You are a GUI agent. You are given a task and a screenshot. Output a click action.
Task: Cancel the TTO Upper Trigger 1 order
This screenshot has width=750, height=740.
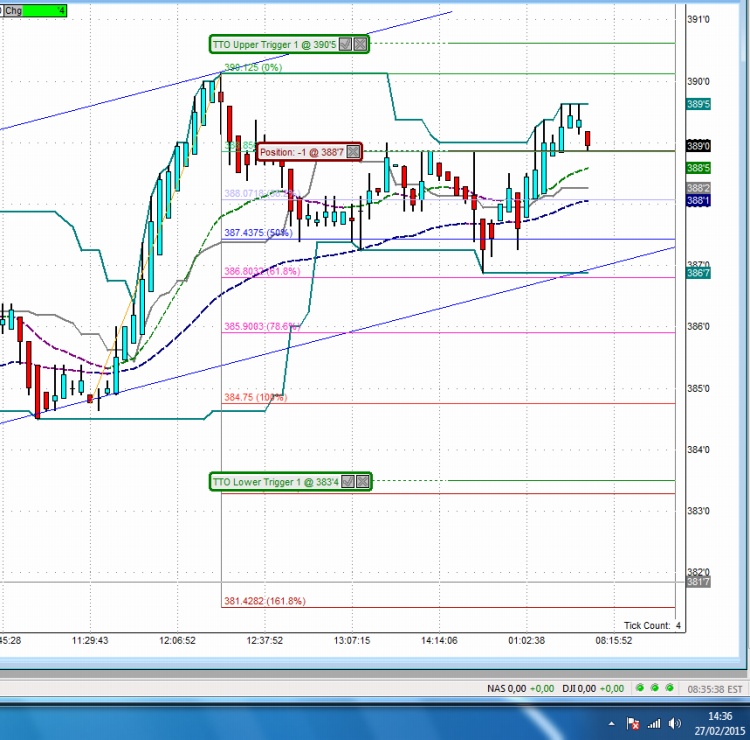(361, 44)
